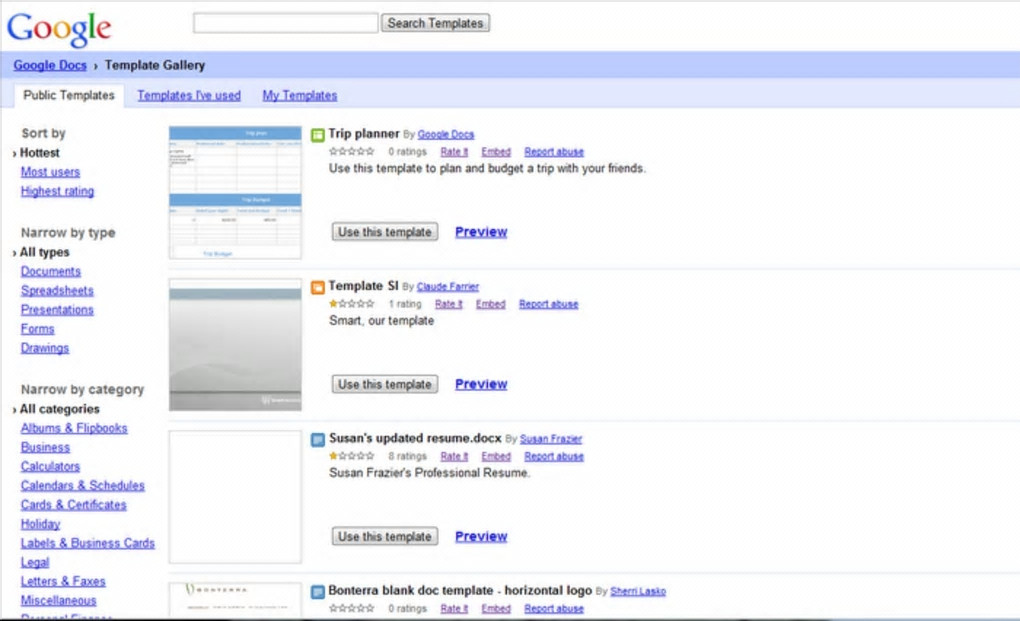
Task: Preview Susan's updated resume template
Action: (x=481, y=536)
